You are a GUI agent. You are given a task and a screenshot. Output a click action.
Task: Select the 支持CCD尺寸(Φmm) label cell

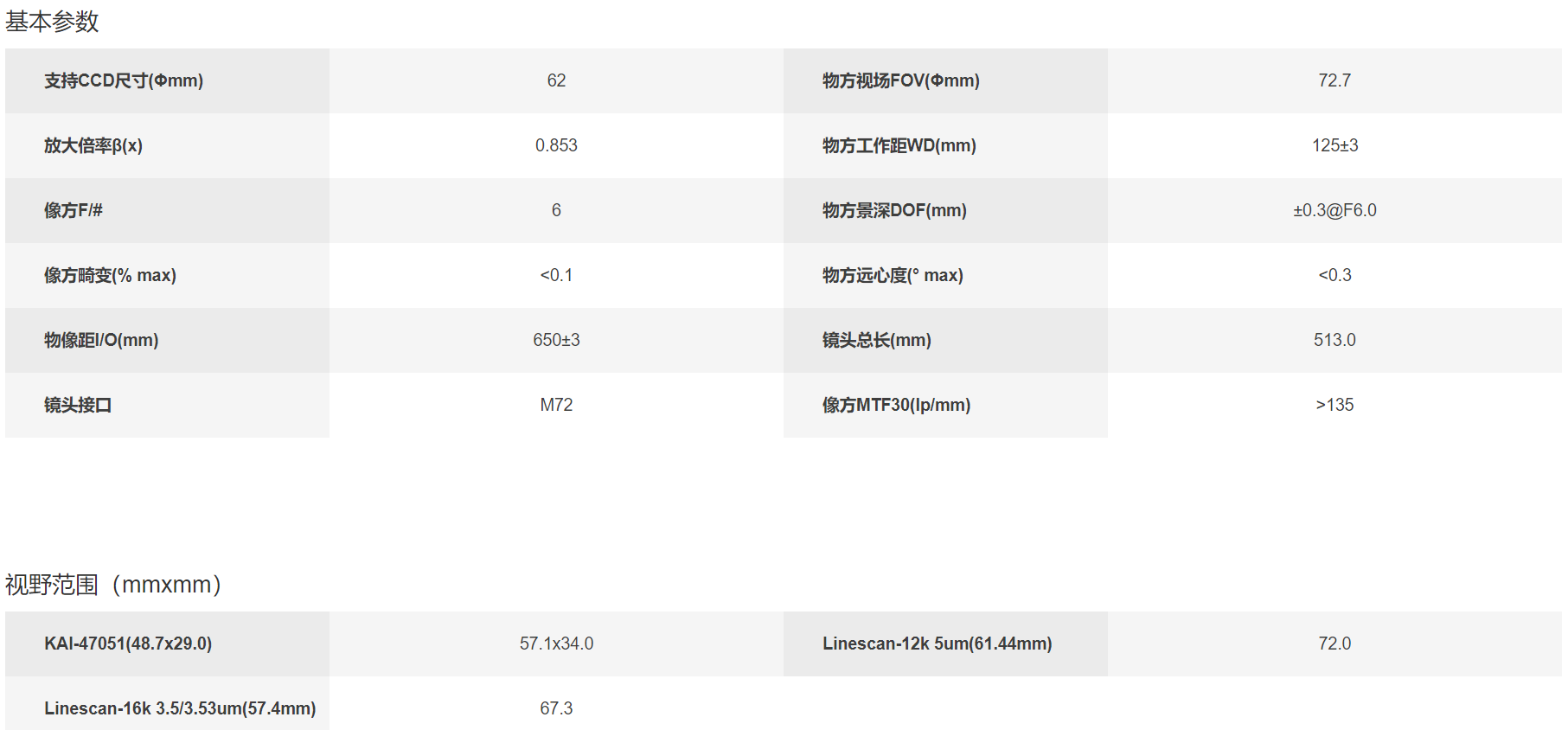(x=167, y=80)
